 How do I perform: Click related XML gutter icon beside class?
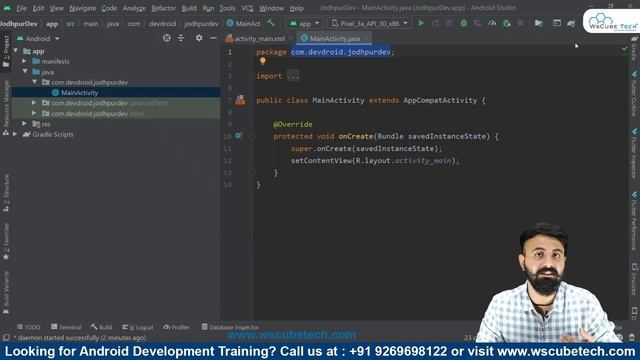coord(240,100)
